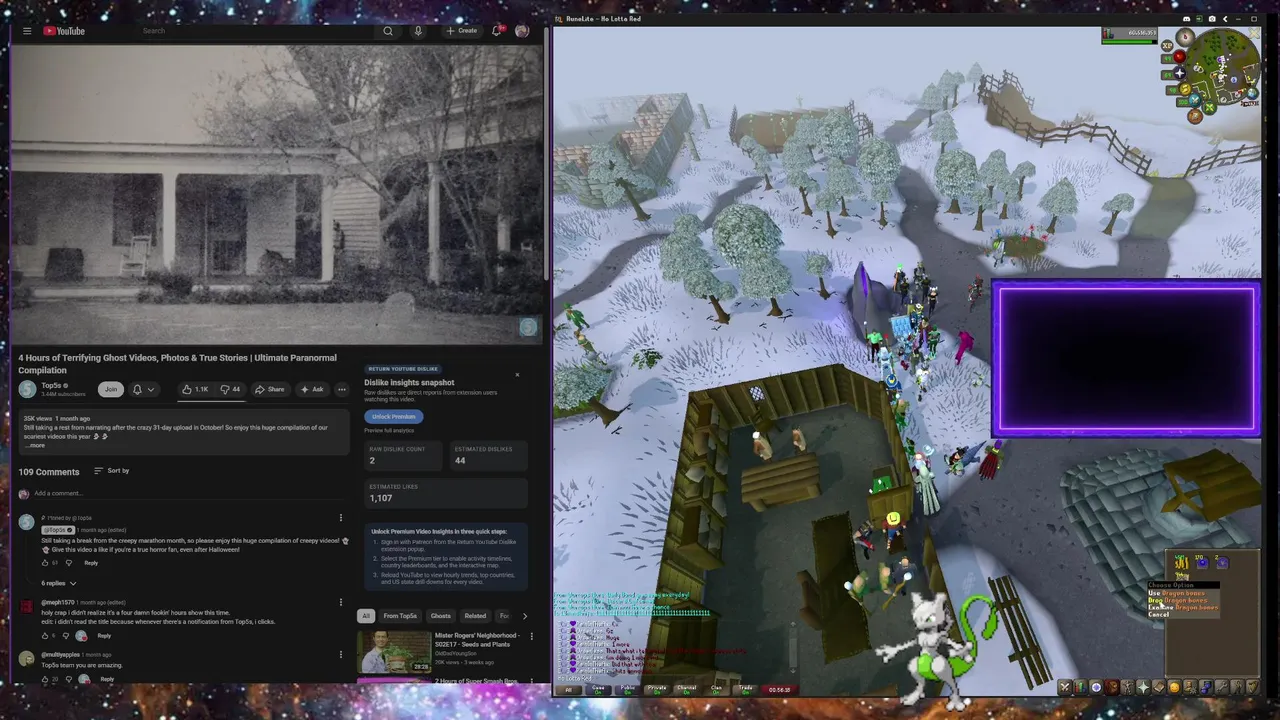Image resolution: width=1280 pixels, height=720 pixels.
Task: Click the Join channel button
Action: tap(111, 389)
